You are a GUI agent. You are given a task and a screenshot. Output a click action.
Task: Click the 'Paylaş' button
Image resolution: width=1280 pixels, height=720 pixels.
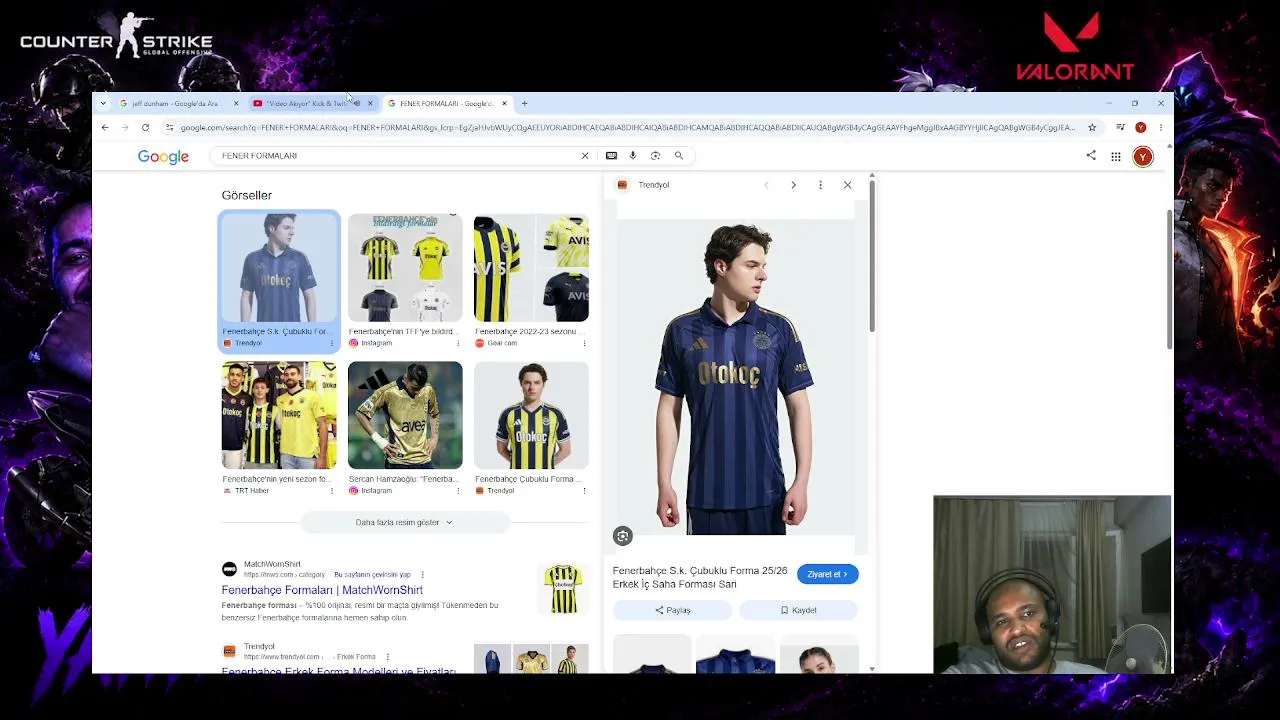[672, 610]
